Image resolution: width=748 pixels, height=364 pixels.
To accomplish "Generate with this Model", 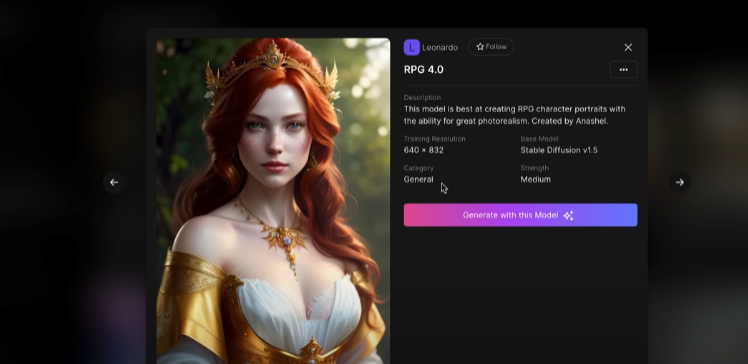I will coord(520,215).
